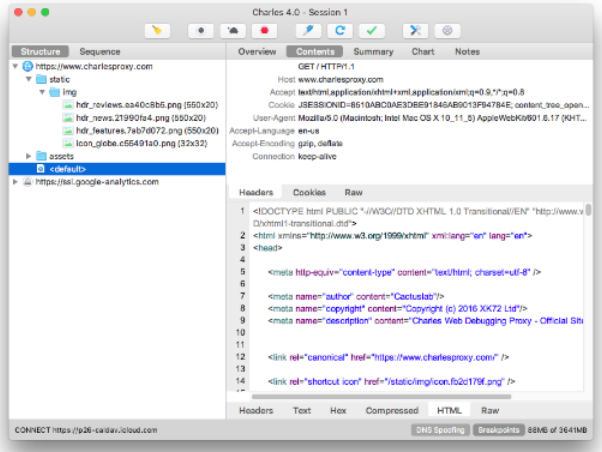
Task: Open request Raw tab beside Cookies
Action: point(353,192)
